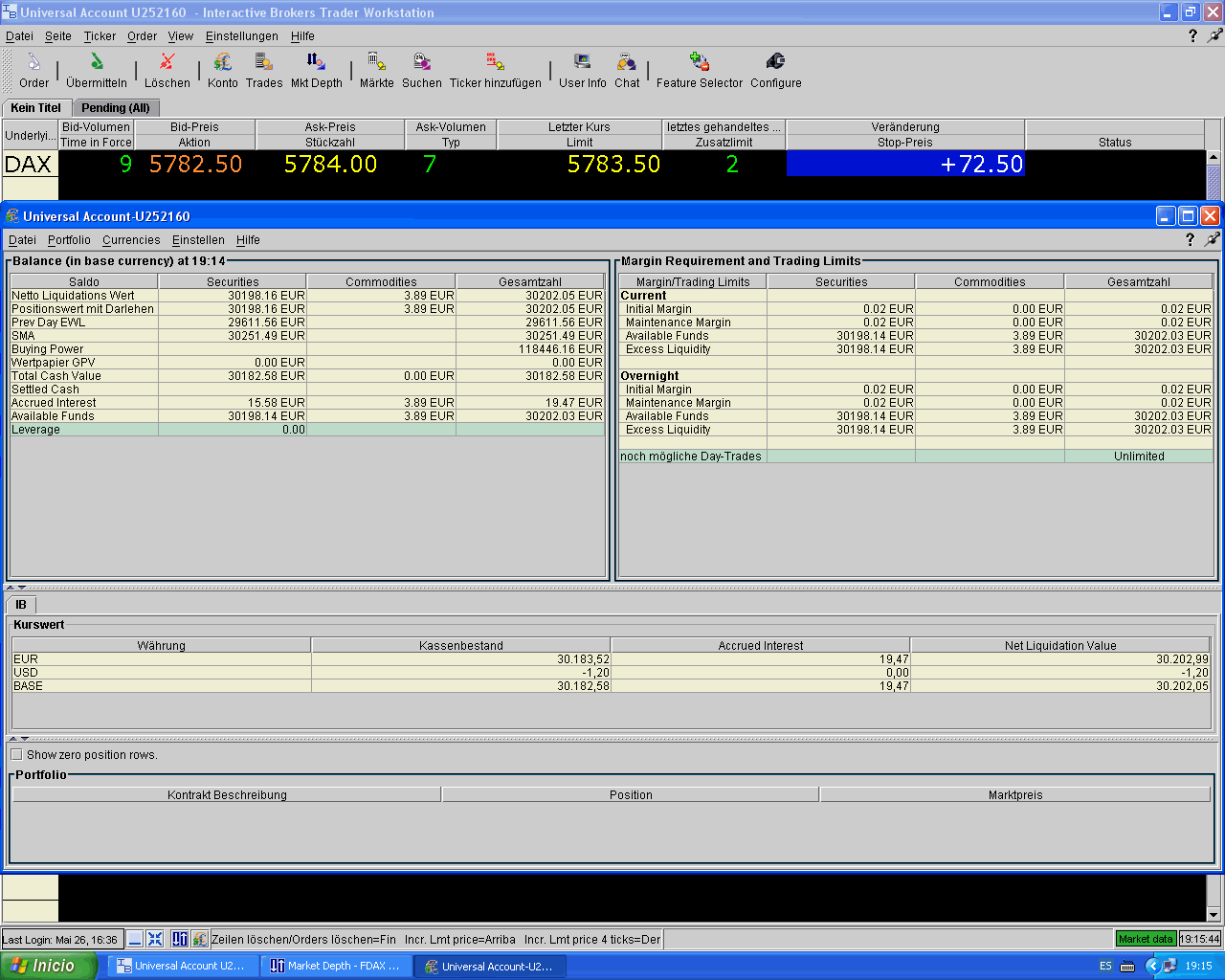Switch to Market Depth - FDAX taskbar item
1225x980 pixels.
pos(336,966)
